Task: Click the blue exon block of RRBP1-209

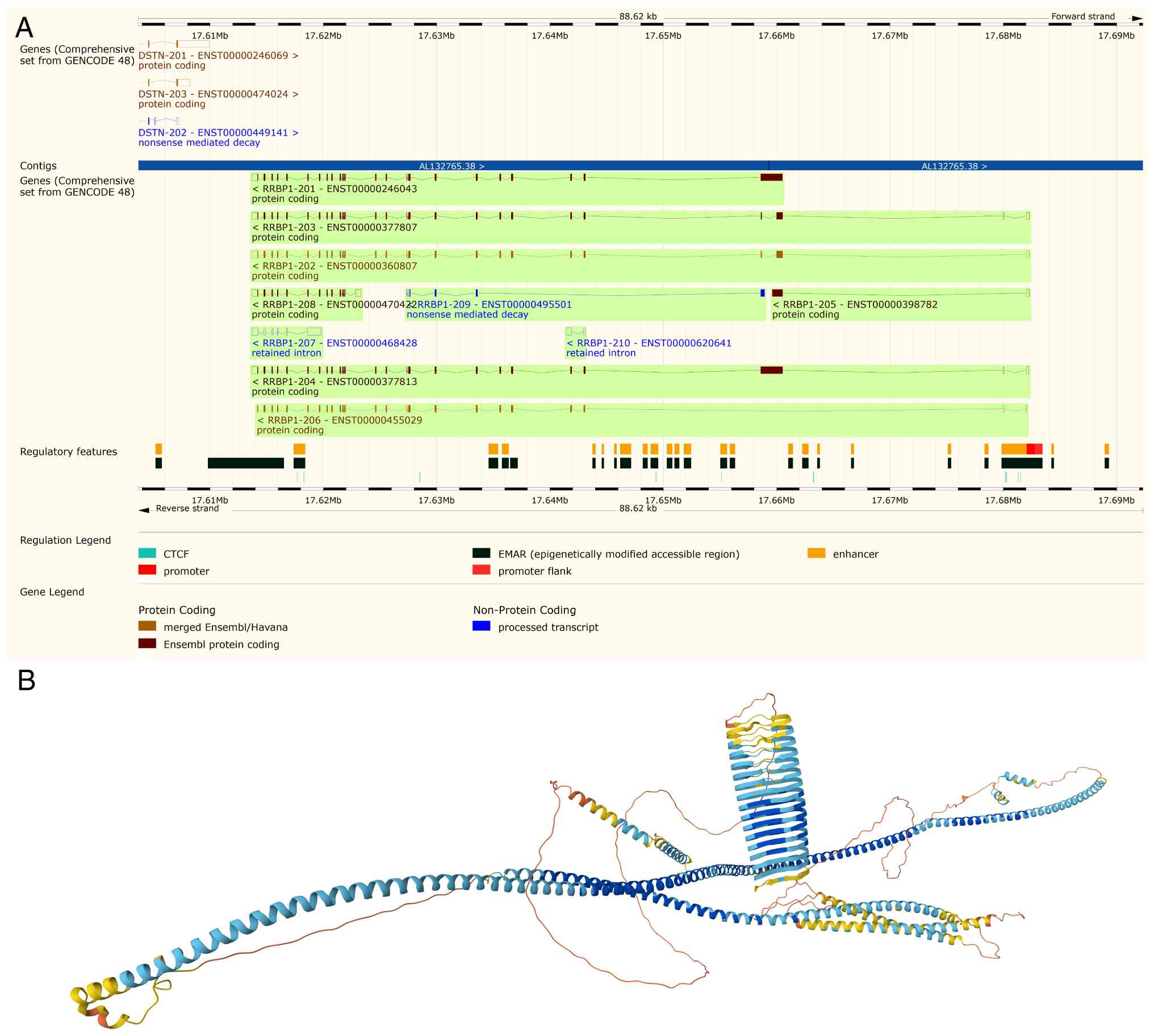Action: coord(763,293)
